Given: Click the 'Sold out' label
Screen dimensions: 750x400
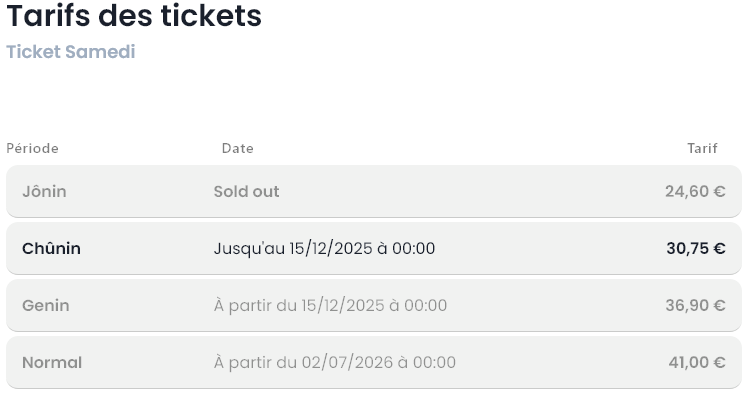Looking at the screenshot, I should [x=246, y=191].
